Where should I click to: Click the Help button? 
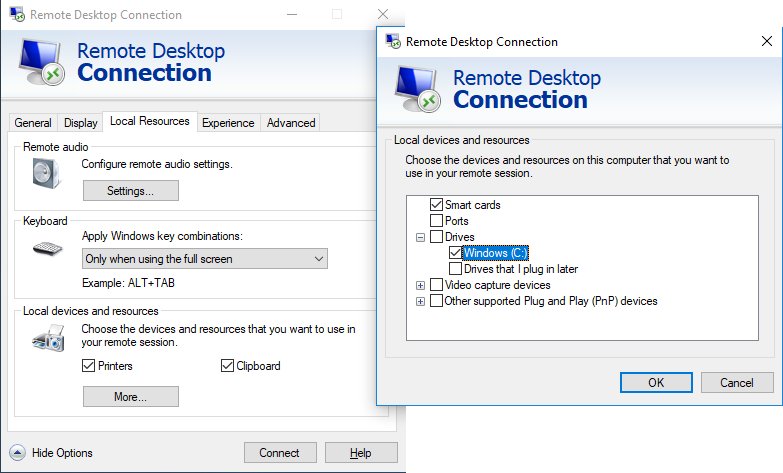coord(361,453)
